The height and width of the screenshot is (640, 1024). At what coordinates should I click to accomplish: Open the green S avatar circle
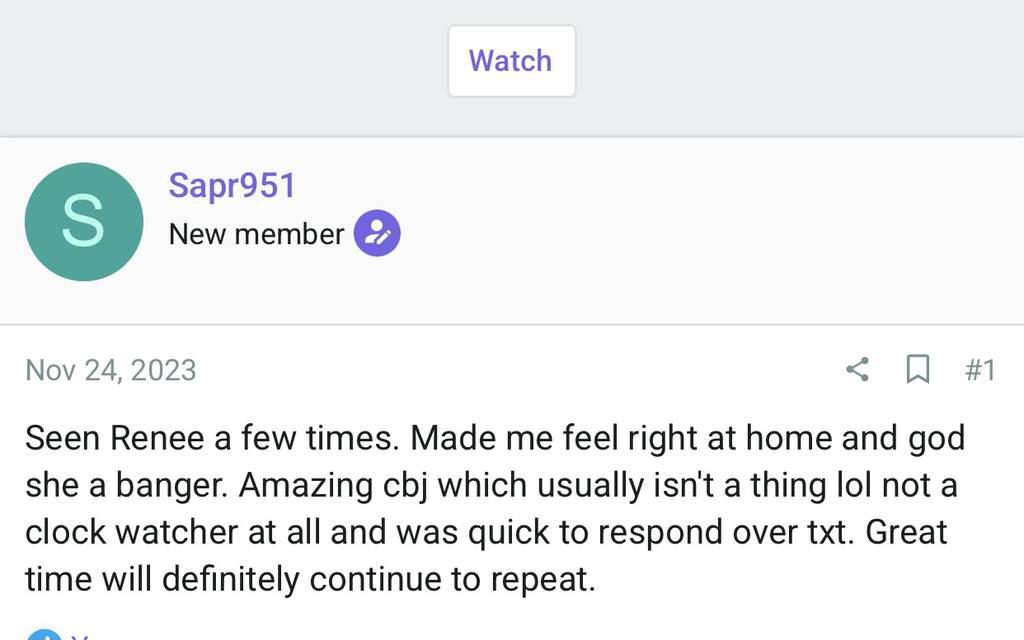tap(84, 222)
